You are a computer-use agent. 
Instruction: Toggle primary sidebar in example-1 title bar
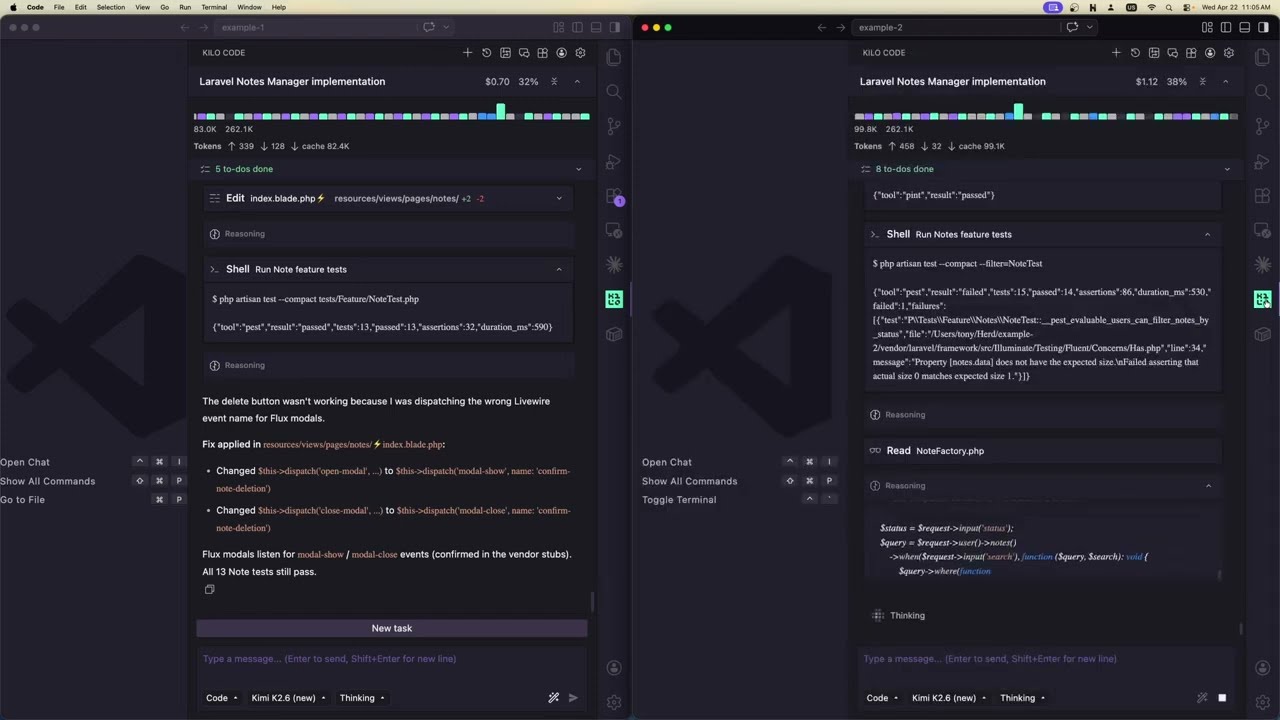pyautogui.click(x=577, y=27)
